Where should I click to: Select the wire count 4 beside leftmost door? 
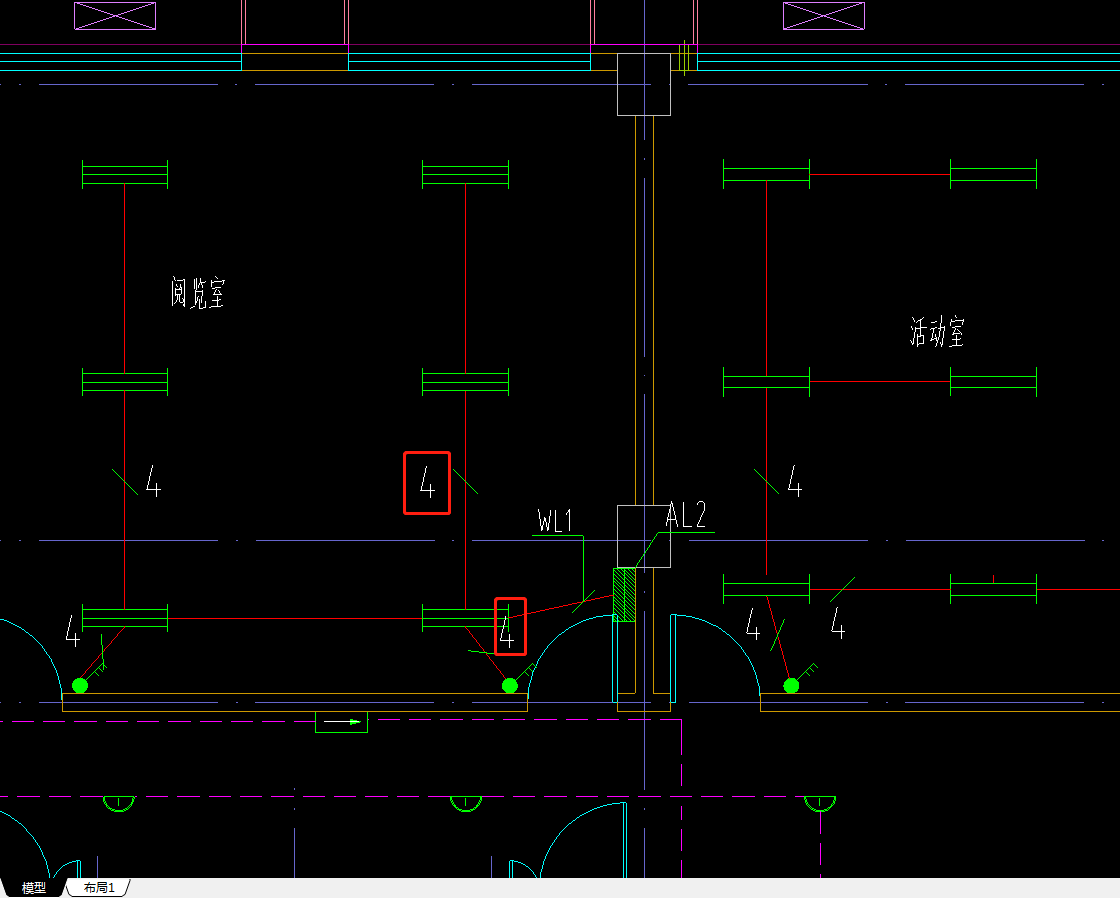coord(73,630)
